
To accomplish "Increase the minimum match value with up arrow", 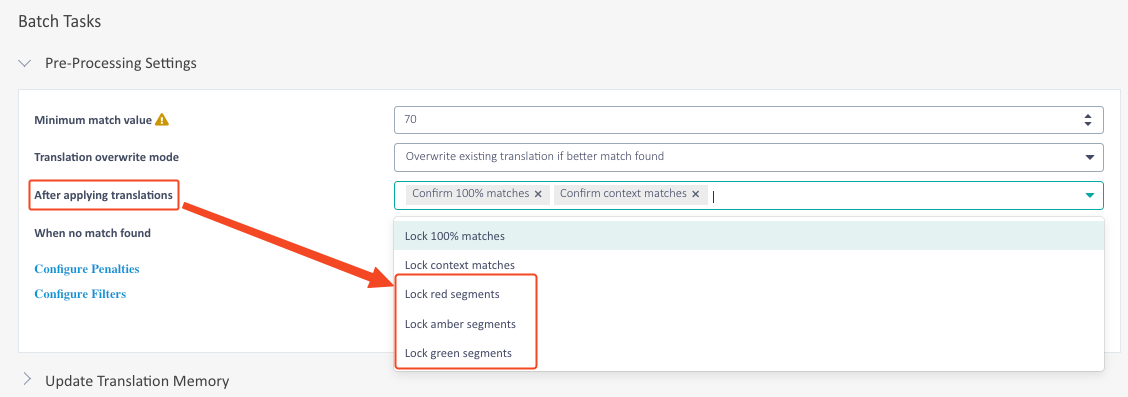I will tap(1088, 116).
